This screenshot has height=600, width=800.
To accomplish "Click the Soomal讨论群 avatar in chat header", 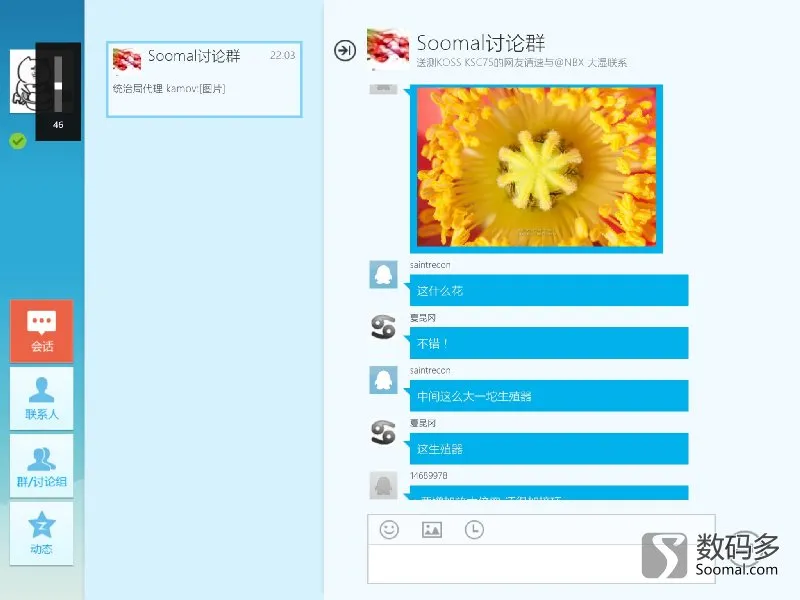I will coord(388,48).
